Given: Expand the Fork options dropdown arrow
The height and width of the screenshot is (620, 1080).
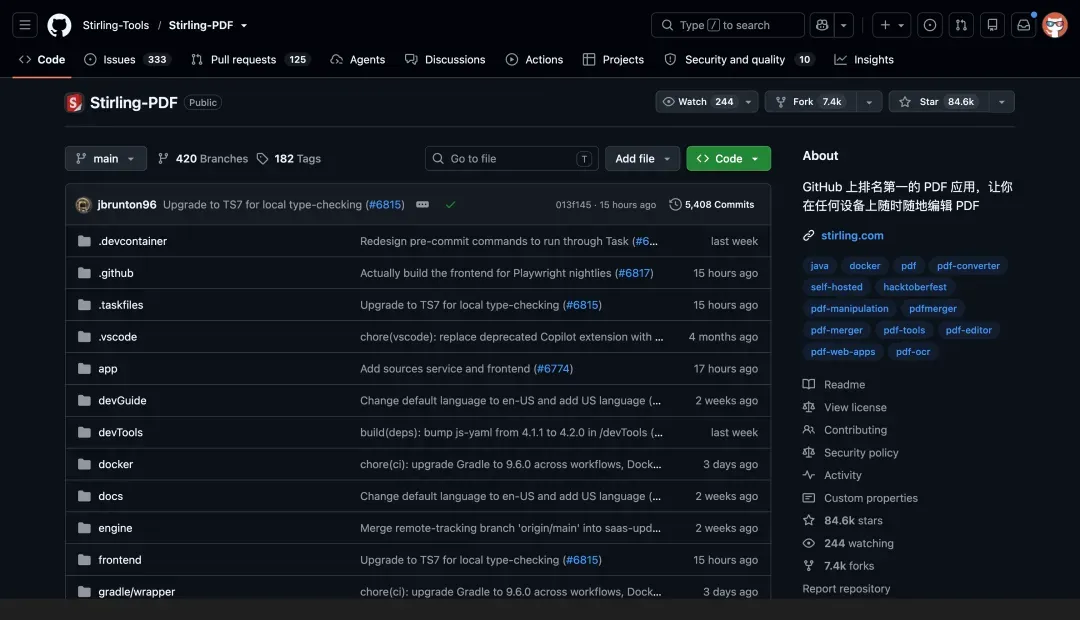Looking at the screenshot, I should point(869,102).
